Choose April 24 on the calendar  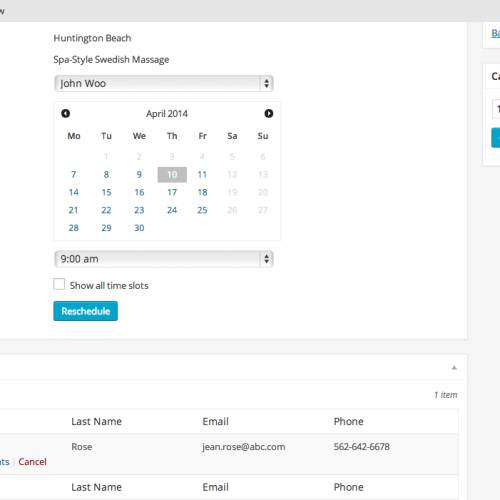tap(172, 210)
